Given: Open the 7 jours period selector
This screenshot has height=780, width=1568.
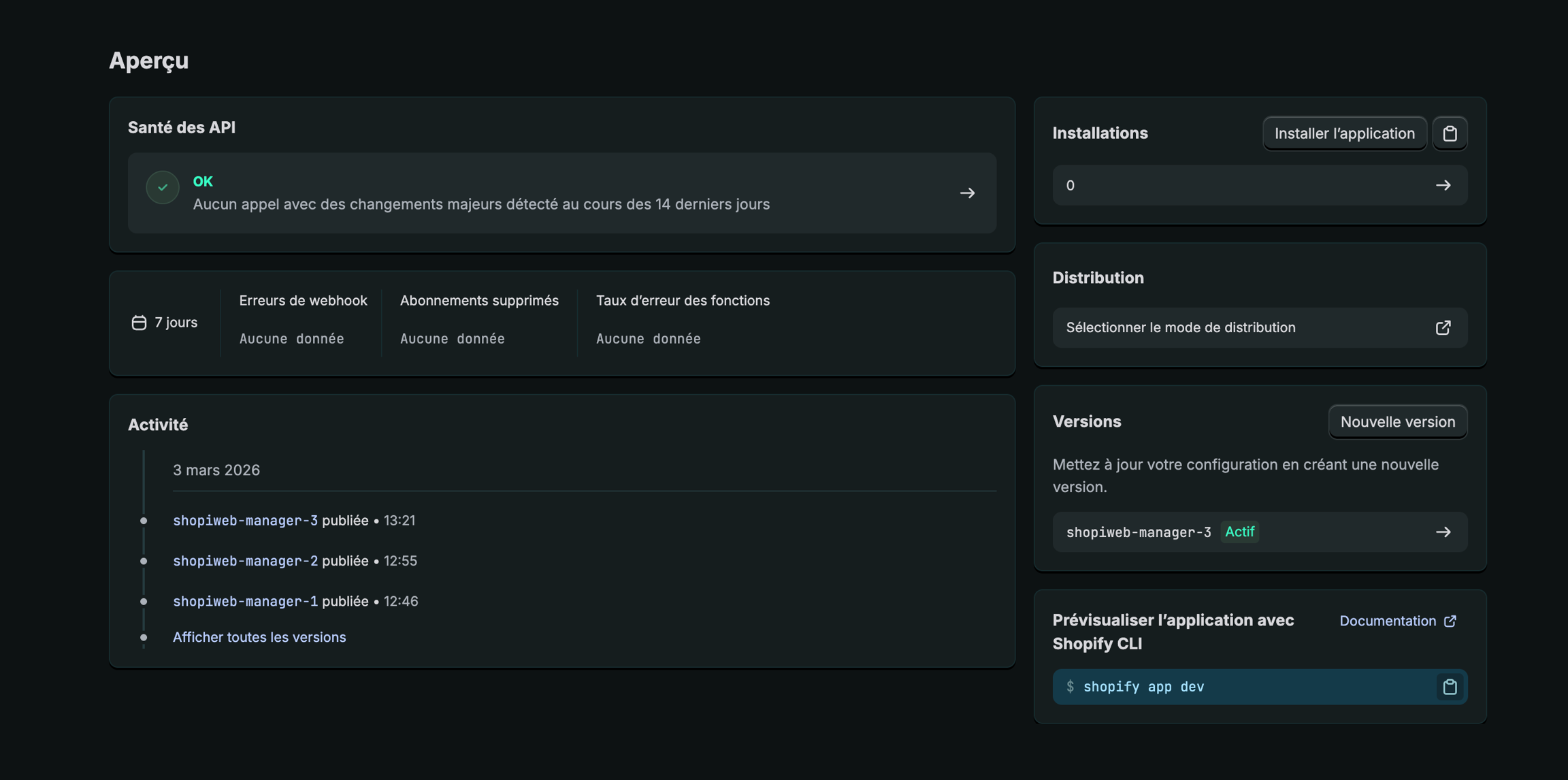Looking at the screenshot, I should (165, 323).
